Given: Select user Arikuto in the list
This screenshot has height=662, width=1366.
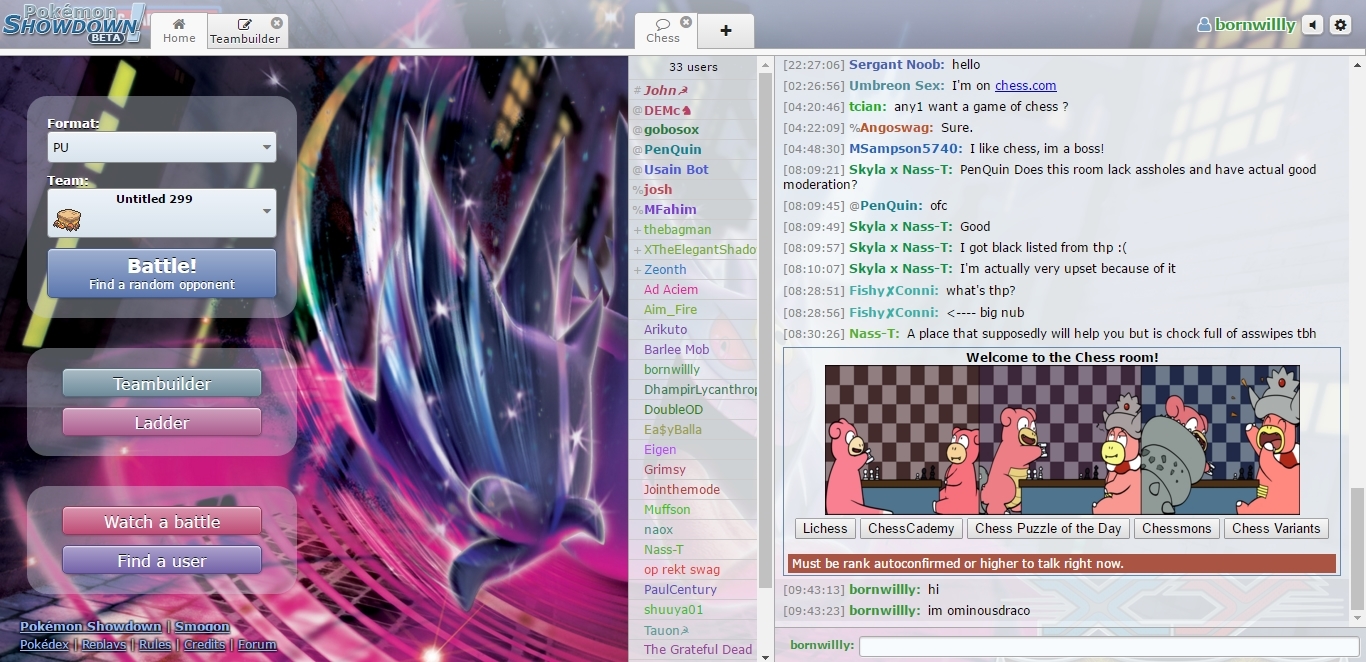Looking at the screenshot, I should point(693,330).
